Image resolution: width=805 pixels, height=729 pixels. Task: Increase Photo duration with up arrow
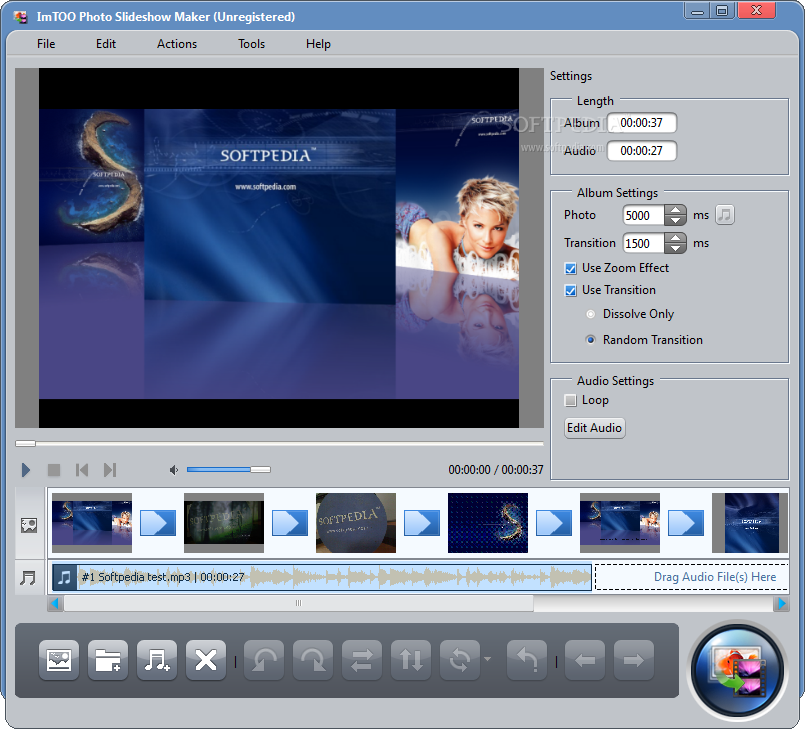pyautogui.click(x=676, y=210)
